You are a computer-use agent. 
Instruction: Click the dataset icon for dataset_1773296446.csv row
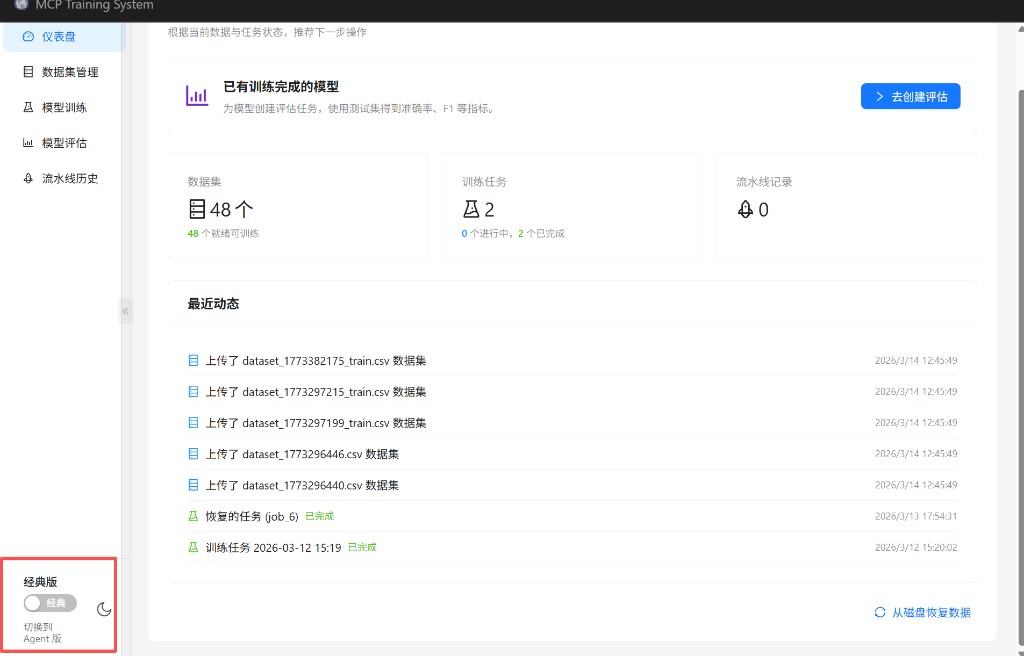coord(193,453)
